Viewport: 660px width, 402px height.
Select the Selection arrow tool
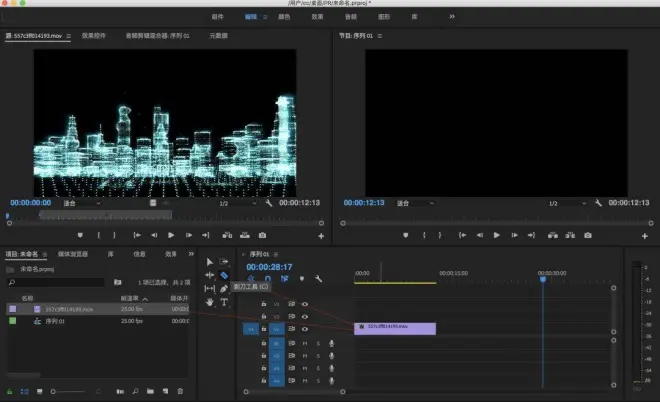point(210,262)
